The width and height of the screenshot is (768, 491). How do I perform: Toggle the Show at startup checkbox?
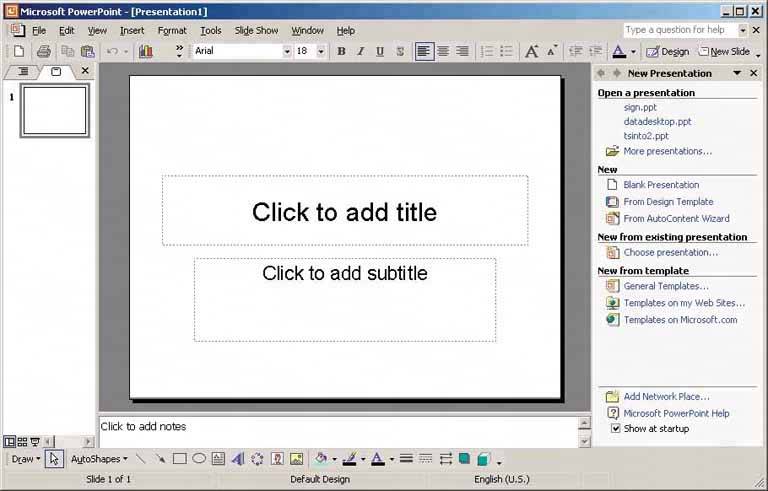click(x=616, y=428)
